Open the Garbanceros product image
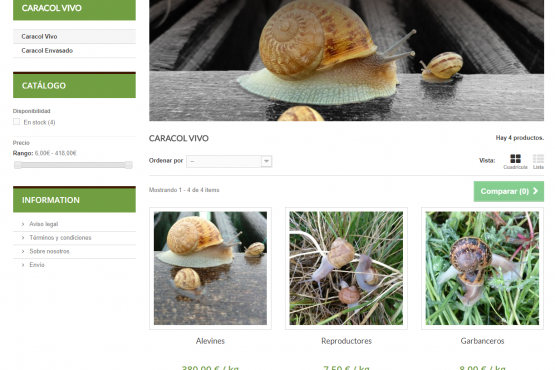Image resolution: width=555 pixels, height=370 pixels. point(482,268)
